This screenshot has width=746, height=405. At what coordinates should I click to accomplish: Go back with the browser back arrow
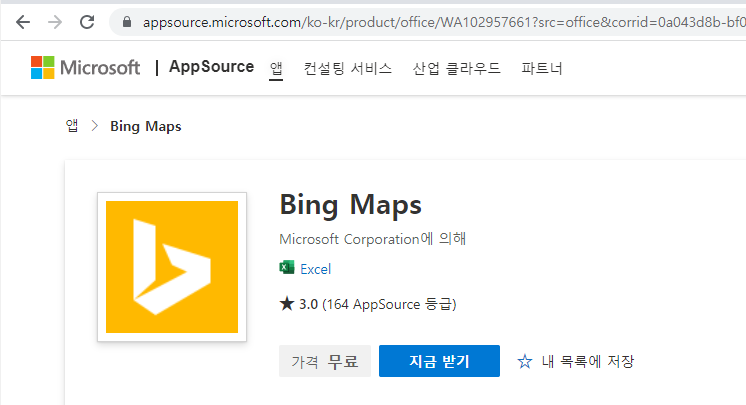click(x=23, y=22)
